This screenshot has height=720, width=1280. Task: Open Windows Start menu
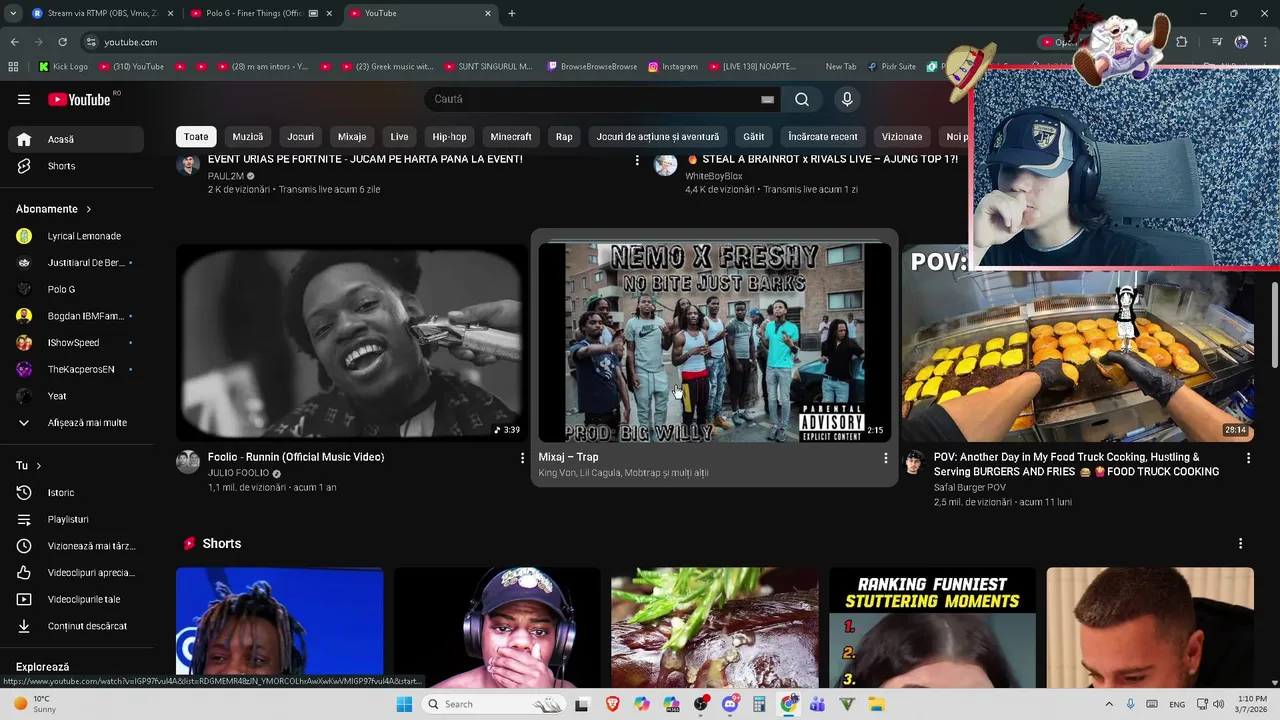404,704
